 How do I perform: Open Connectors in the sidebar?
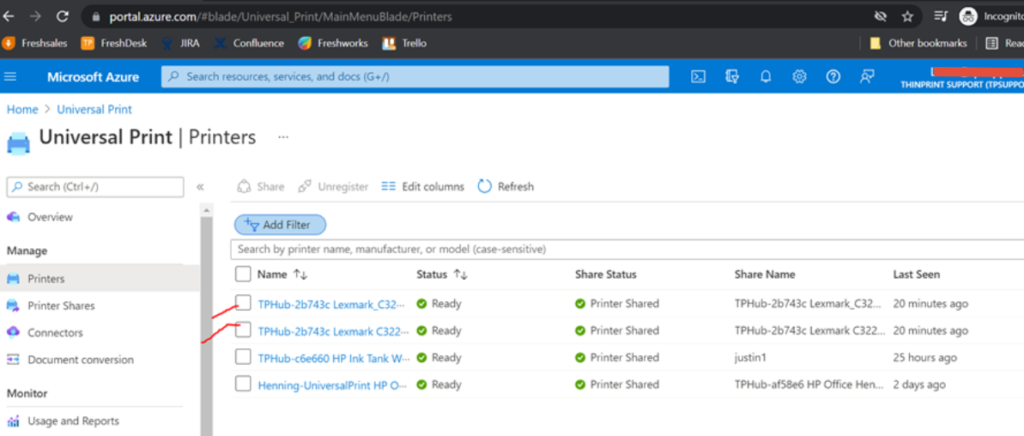55,332
